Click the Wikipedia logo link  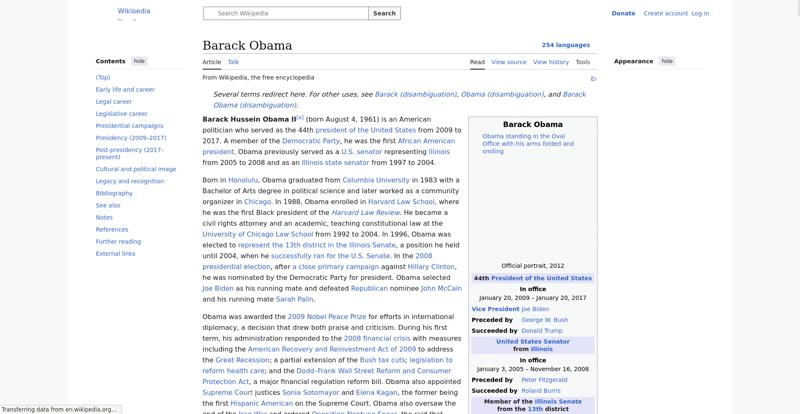pos(134,11)
